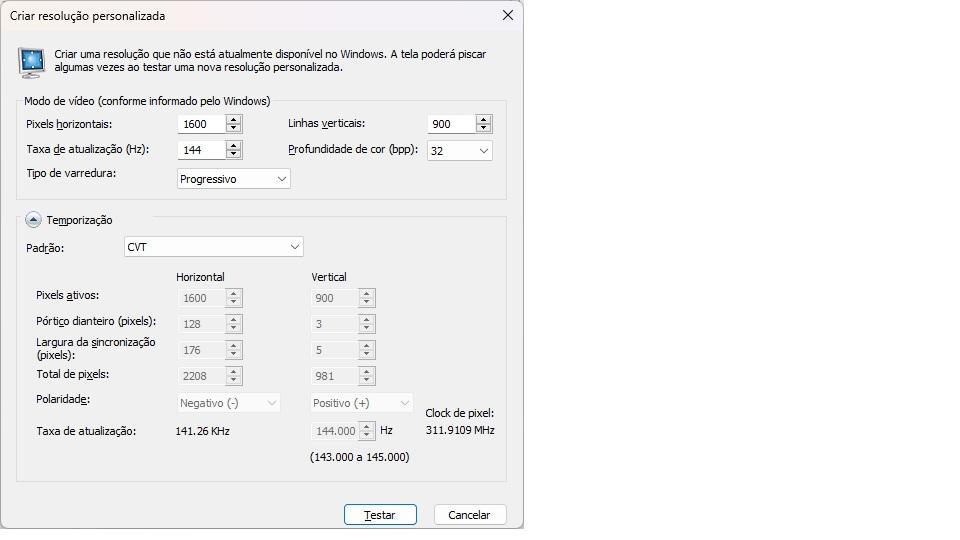
Task: Click stepper of horizontal Pixels ativos
Action: click(233, 298)
